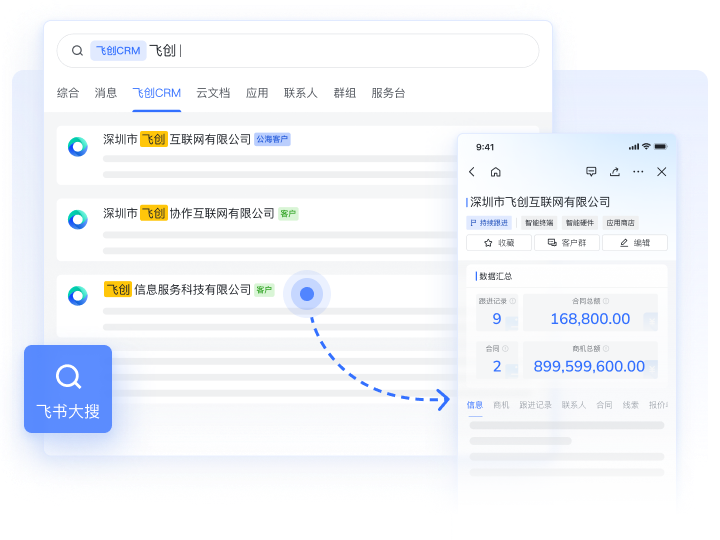
Task: Switch to the 消息 tab
Action: (106, 93)
